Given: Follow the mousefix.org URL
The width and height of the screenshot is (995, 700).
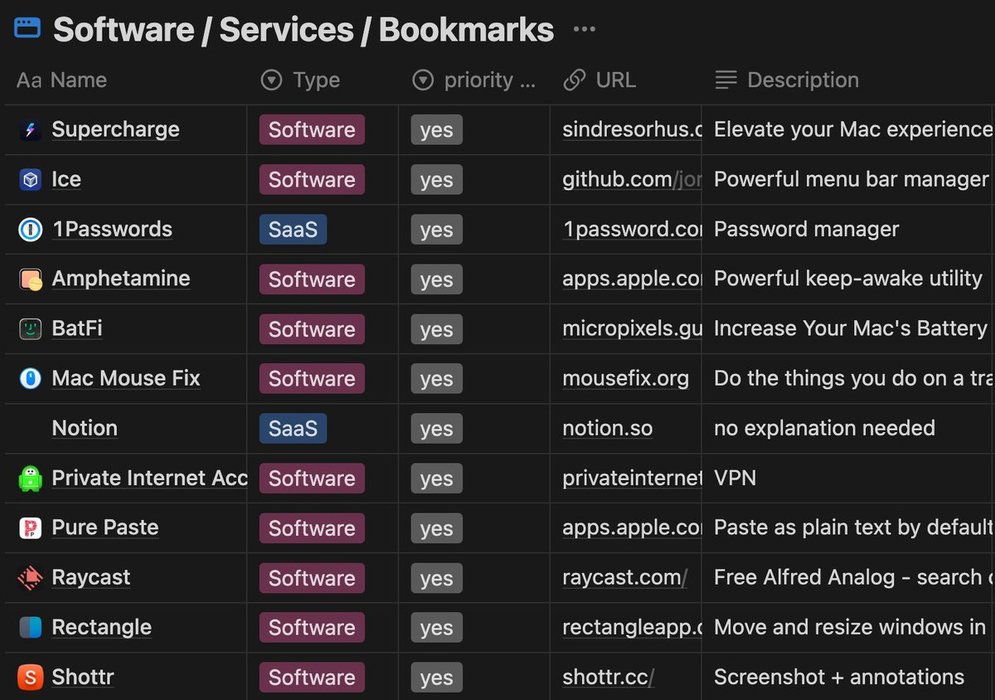Looking at the screenshot, I should [626, 378].
